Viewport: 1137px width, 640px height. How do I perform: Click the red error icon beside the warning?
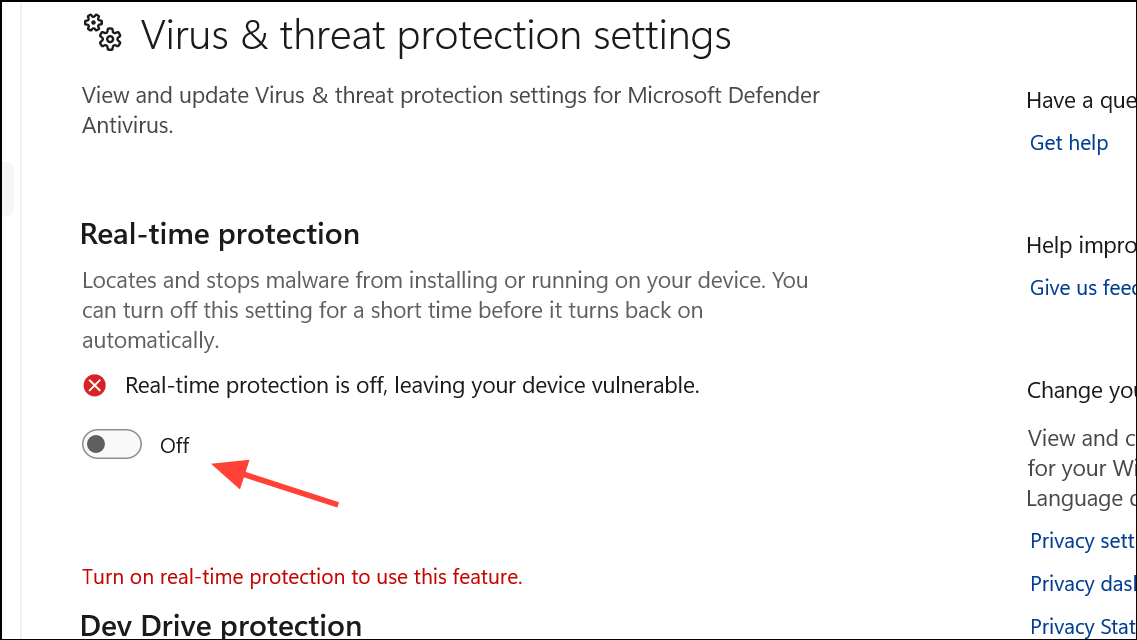[x=94, y=385]
